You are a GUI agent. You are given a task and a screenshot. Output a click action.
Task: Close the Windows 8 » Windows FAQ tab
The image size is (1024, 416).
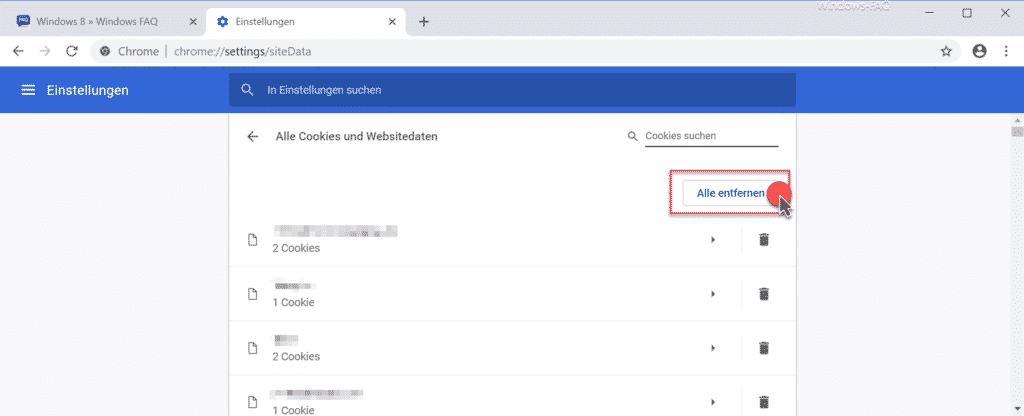tap(193, 22)
